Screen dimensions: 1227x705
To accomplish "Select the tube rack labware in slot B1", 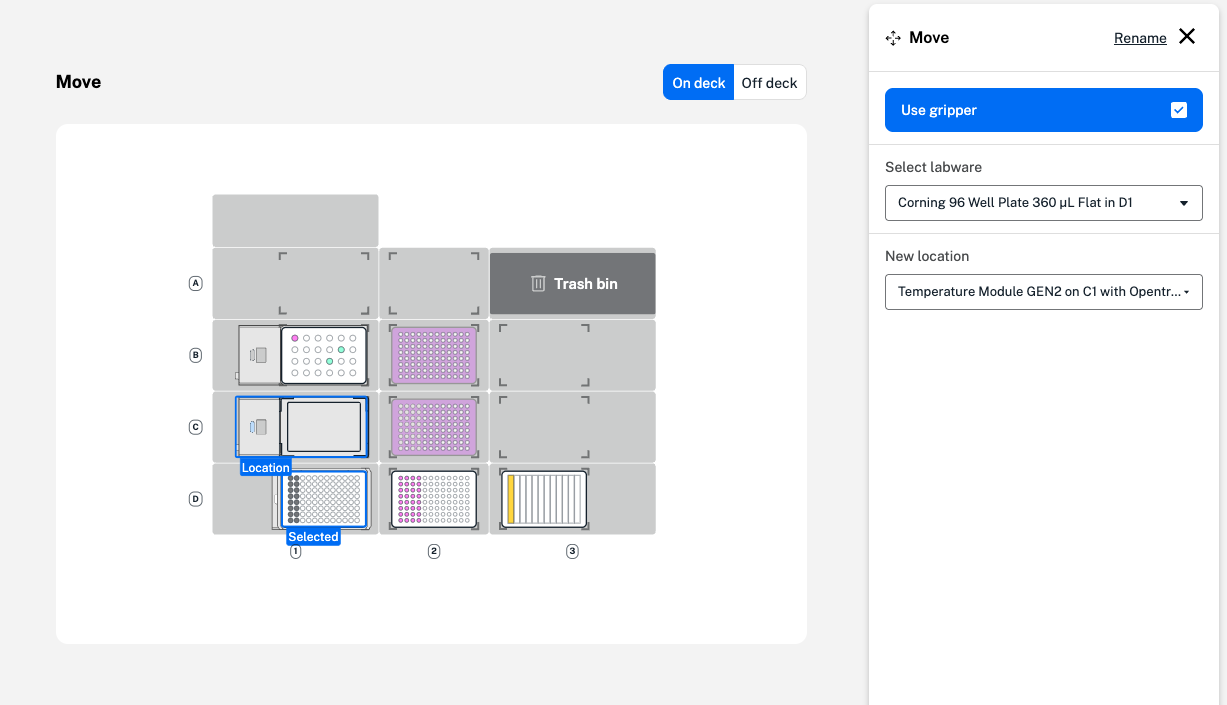I will point(324,355).
